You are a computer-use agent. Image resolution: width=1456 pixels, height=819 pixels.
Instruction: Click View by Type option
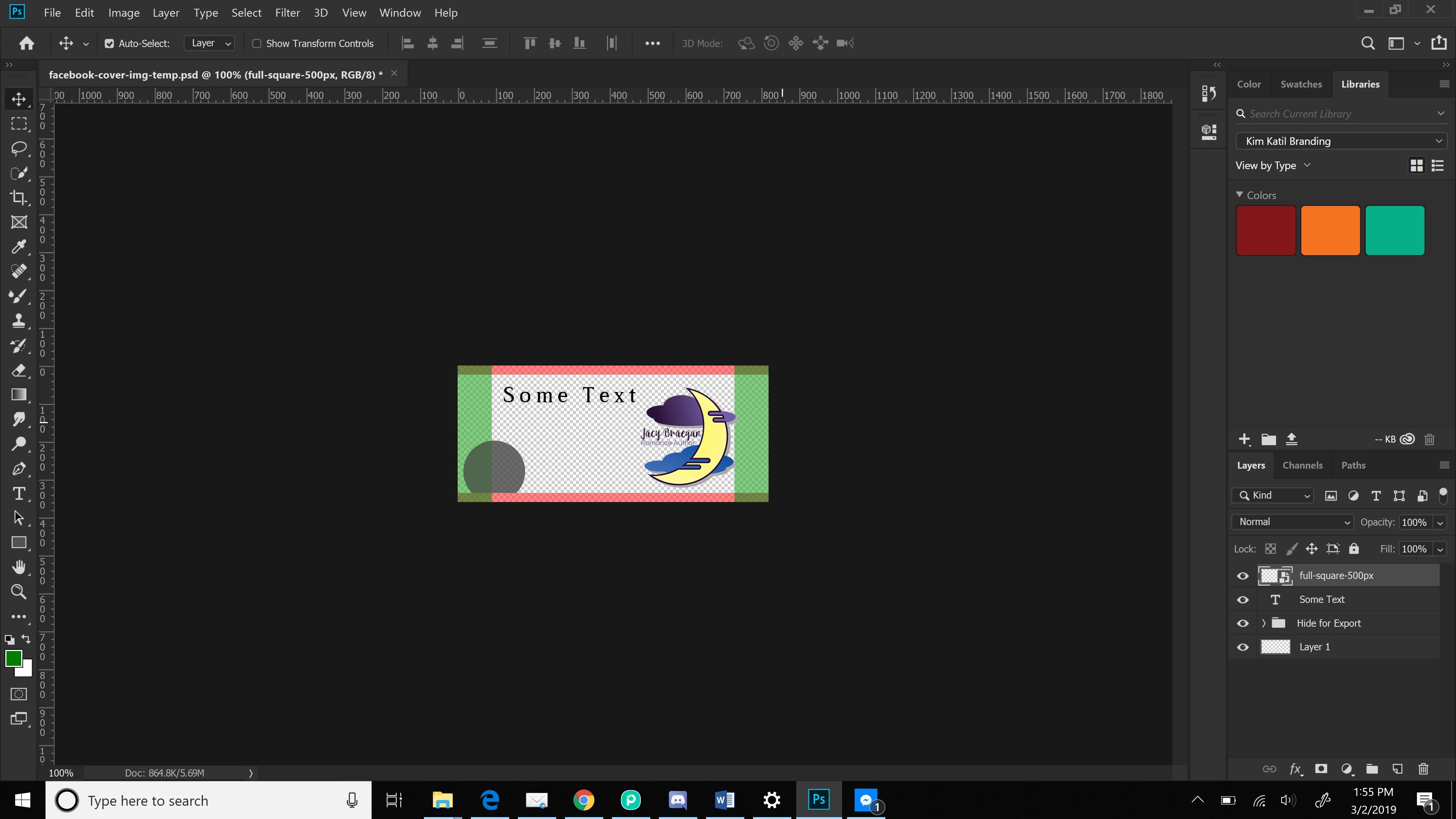pyautogui.click(x=1272, y=166)
